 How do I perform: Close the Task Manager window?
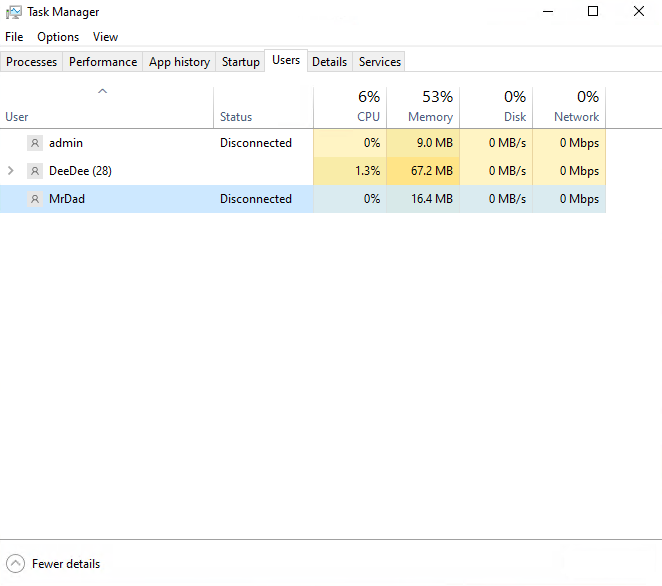pos(639,11)
